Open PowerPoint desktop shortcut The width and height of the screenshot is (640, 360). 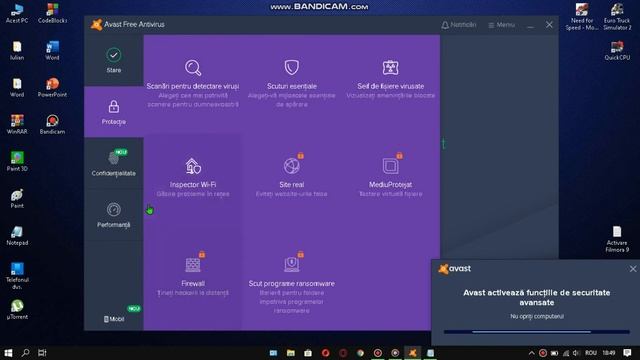pos(52,87)
